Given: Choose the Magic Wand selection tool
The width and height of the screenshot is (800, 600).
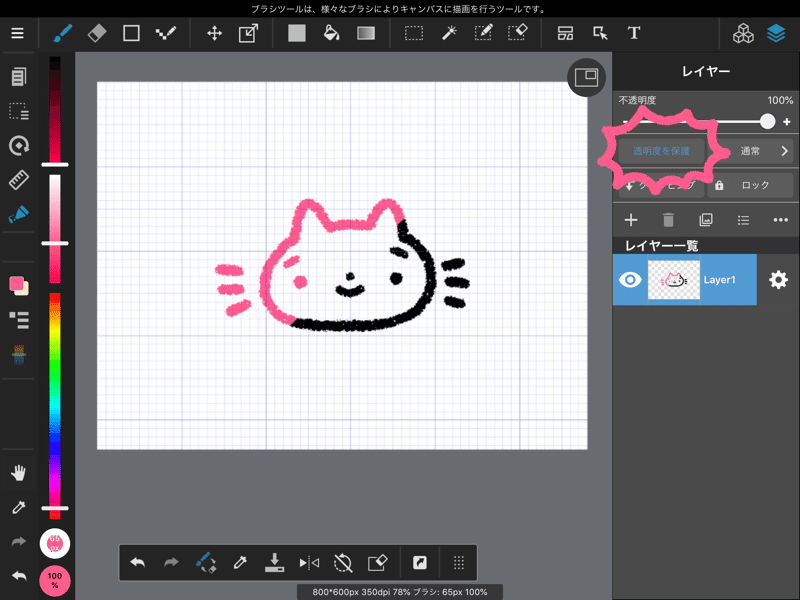Looking at the screenshot, I should click(447, 33).
